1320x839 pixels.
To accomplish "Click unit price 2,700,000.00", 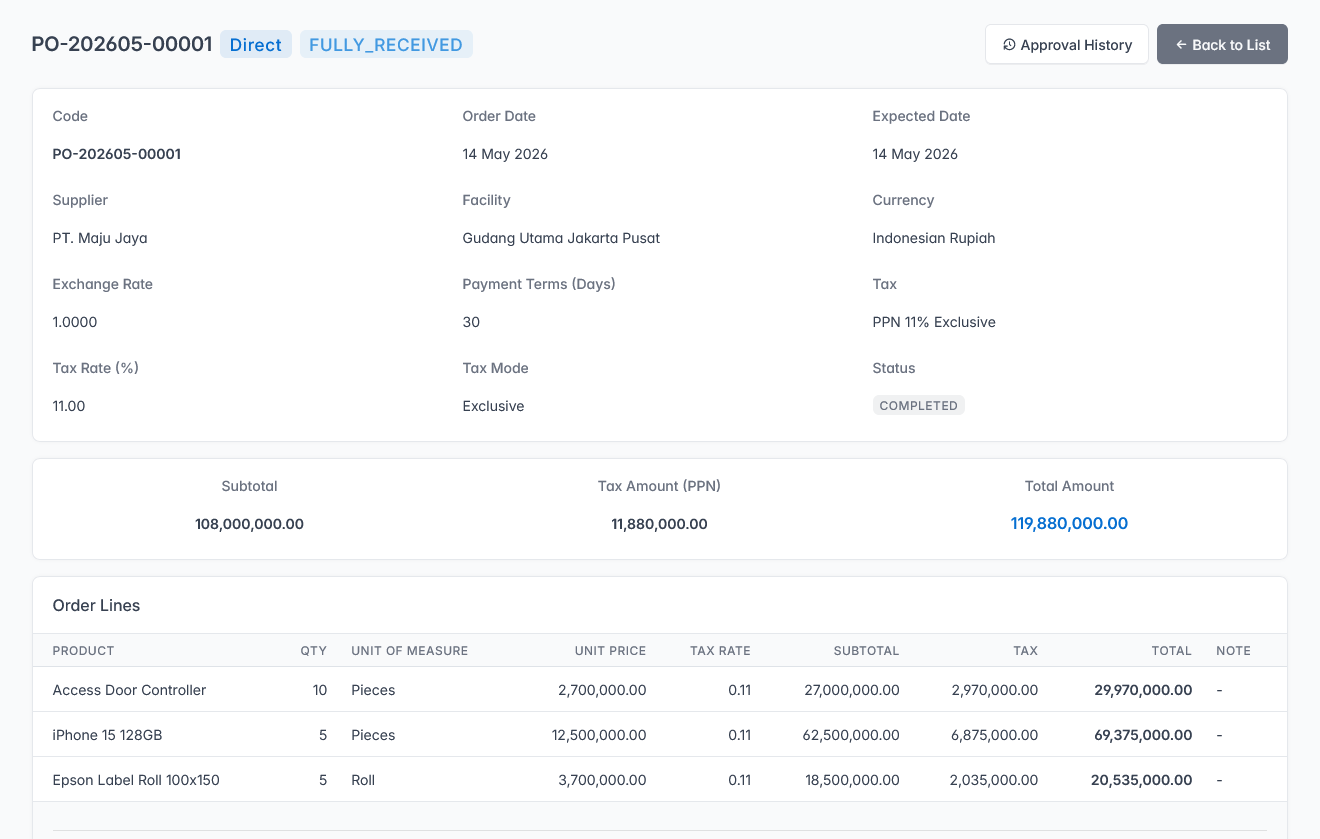I will tap(602, 690).
